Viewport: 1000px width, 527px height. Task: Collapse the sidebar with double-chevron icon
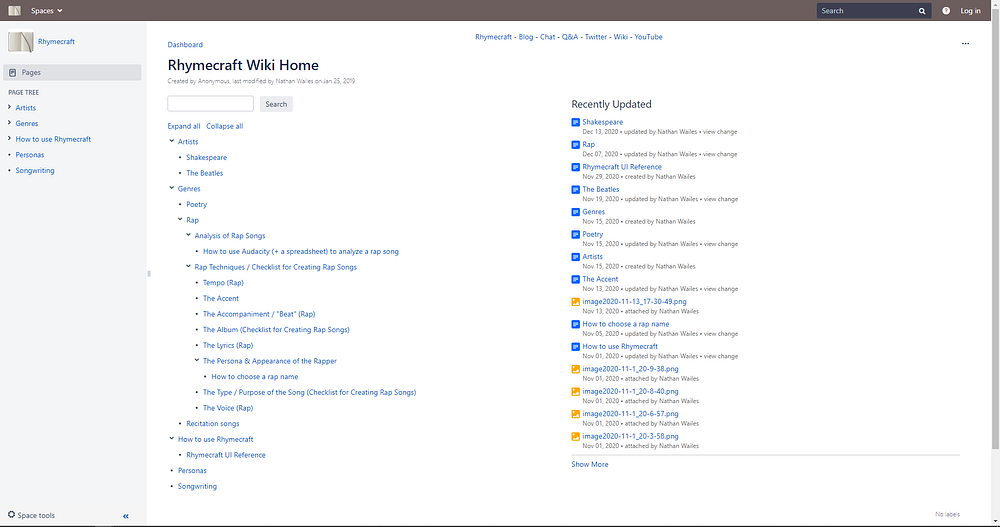click(x=126, y=516)
